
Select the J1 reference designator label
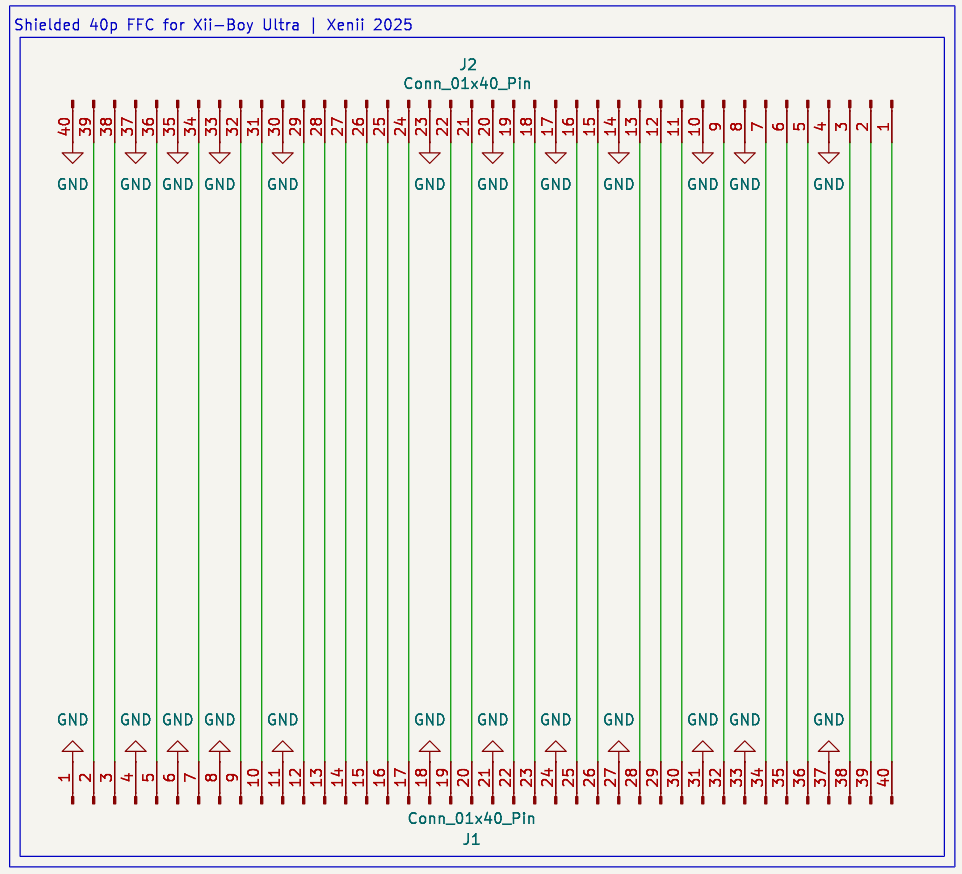(471, 839)
